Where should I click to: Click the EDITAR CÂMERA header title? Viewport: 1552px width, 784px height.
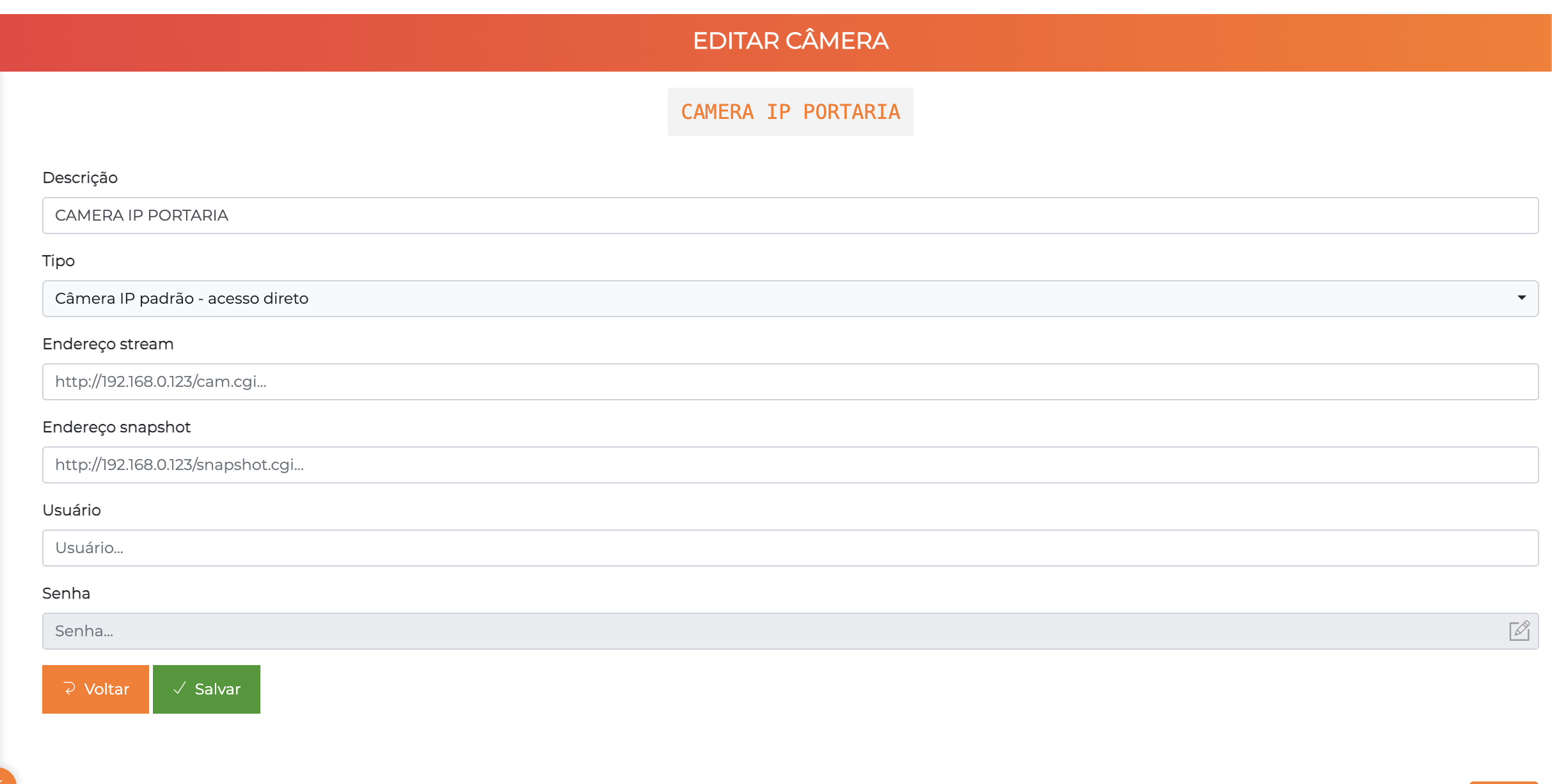(790, 42)
